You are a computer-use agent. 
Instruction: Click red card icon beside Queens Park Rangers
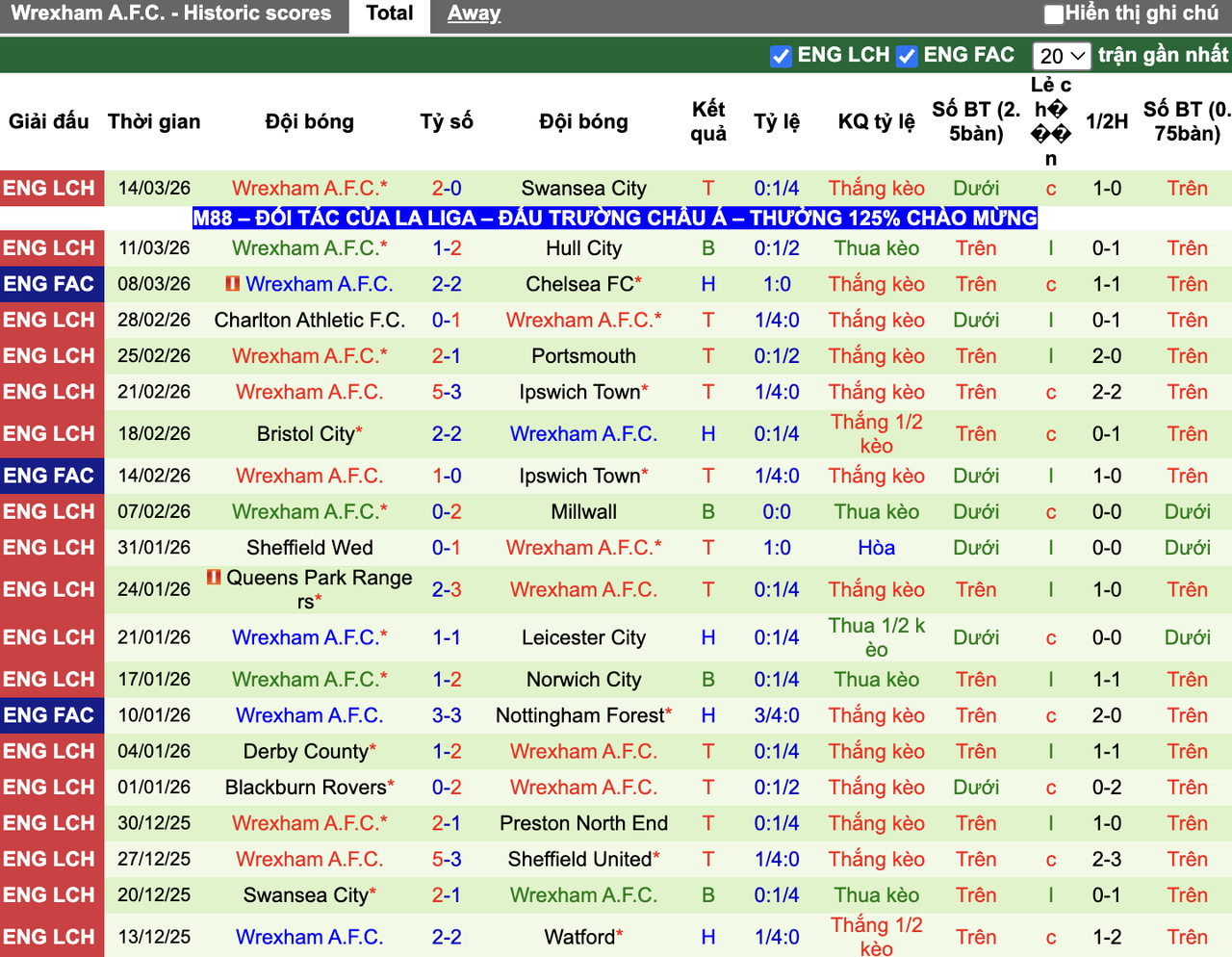click(214, 578)
